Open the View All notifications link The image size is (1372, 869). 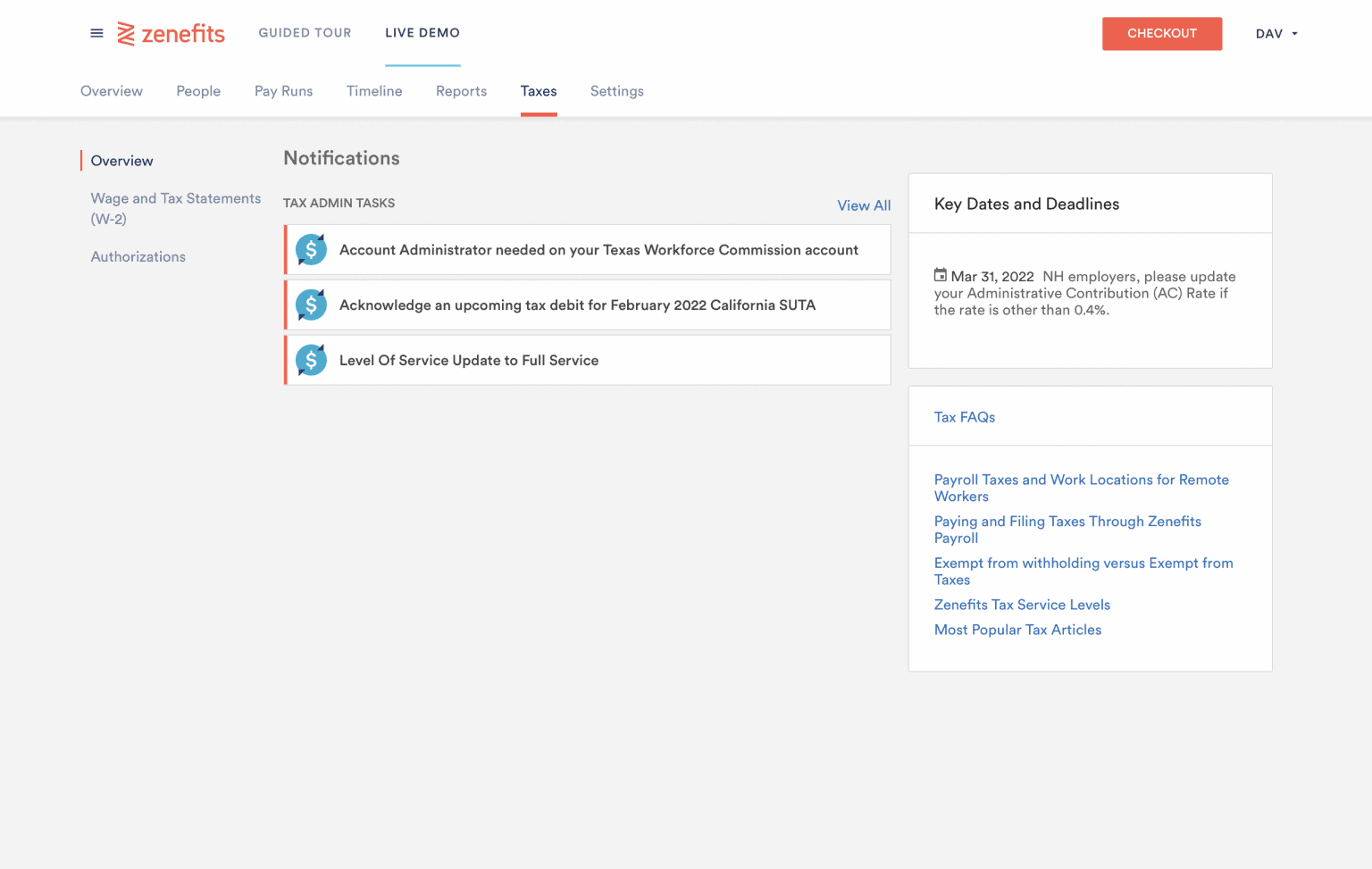click(864, 205)
